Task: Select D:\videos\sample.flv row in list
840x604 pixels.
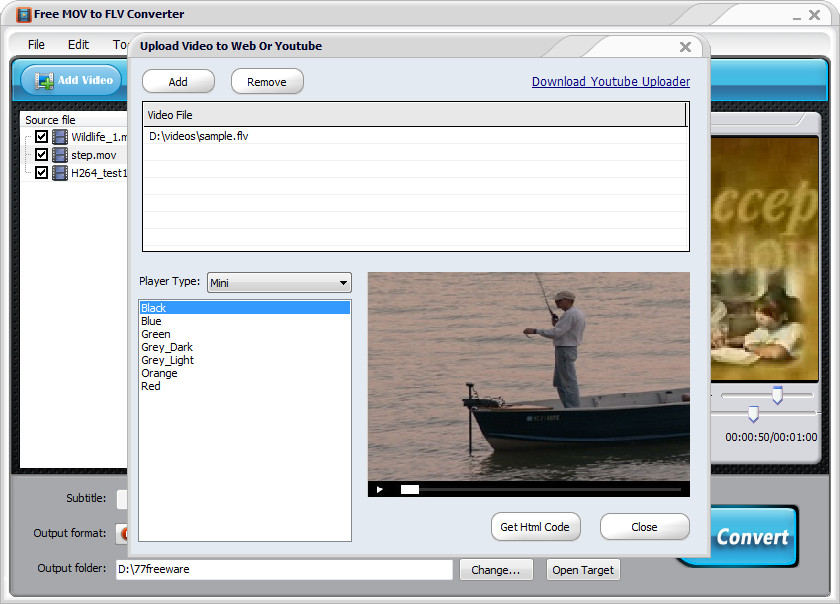Action: tap(415, 136)
